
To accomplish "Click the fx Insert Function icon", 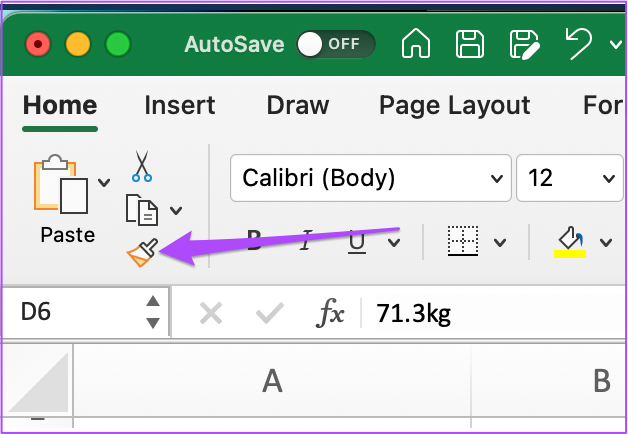I will [330, 313].
